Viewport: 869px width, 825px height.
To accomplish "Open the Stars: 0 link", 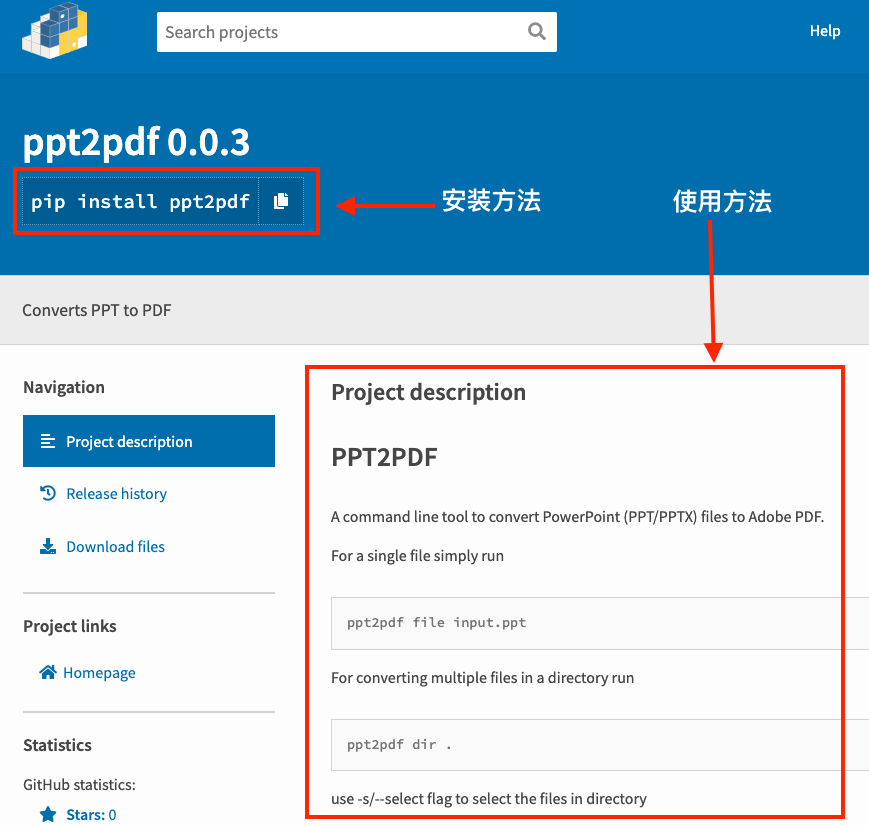I will 91,815.
